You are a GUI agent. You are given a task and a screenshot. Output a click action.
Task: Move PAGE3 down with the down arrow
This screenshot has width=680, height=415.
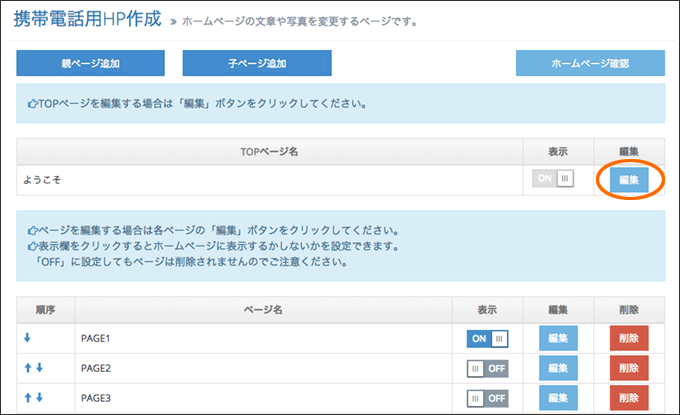coord(39,397)
